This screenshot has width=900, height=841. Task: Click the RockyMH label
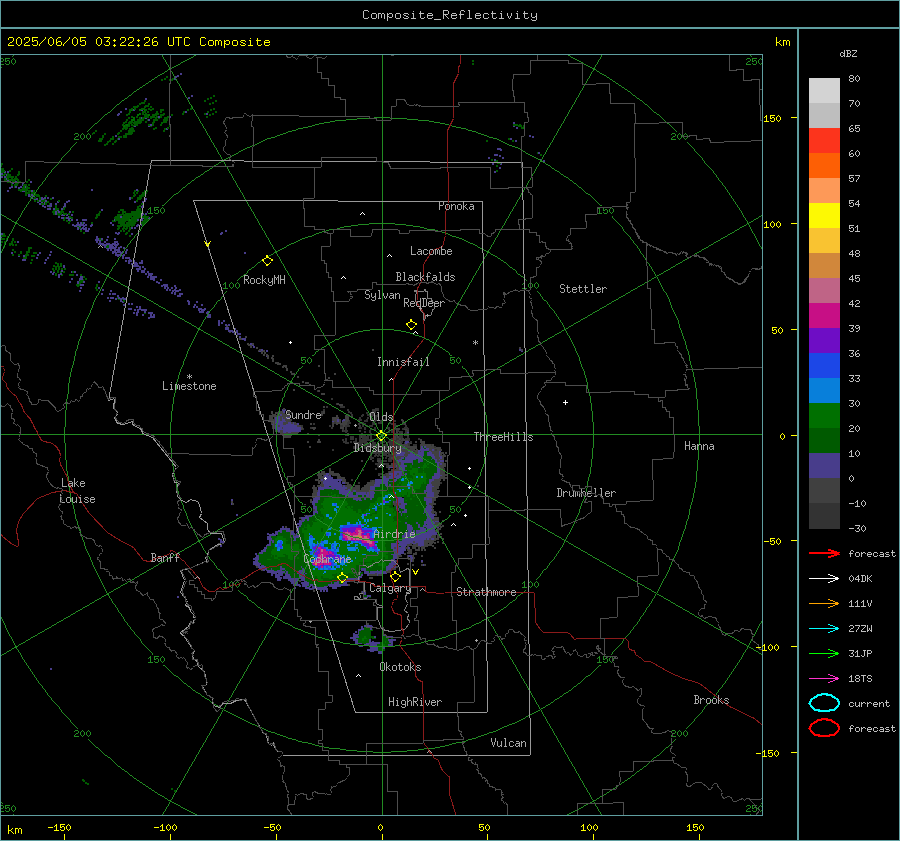point(264,280)
